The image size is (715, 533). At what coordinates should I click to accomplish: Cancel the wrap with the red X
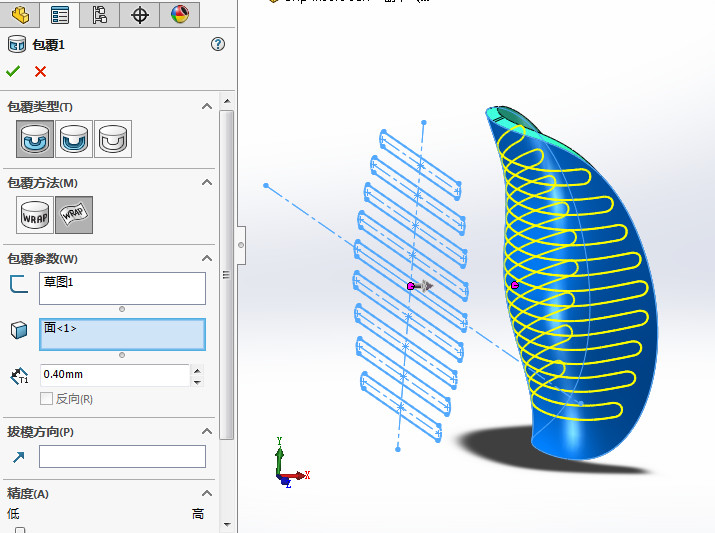coord(40,72)
